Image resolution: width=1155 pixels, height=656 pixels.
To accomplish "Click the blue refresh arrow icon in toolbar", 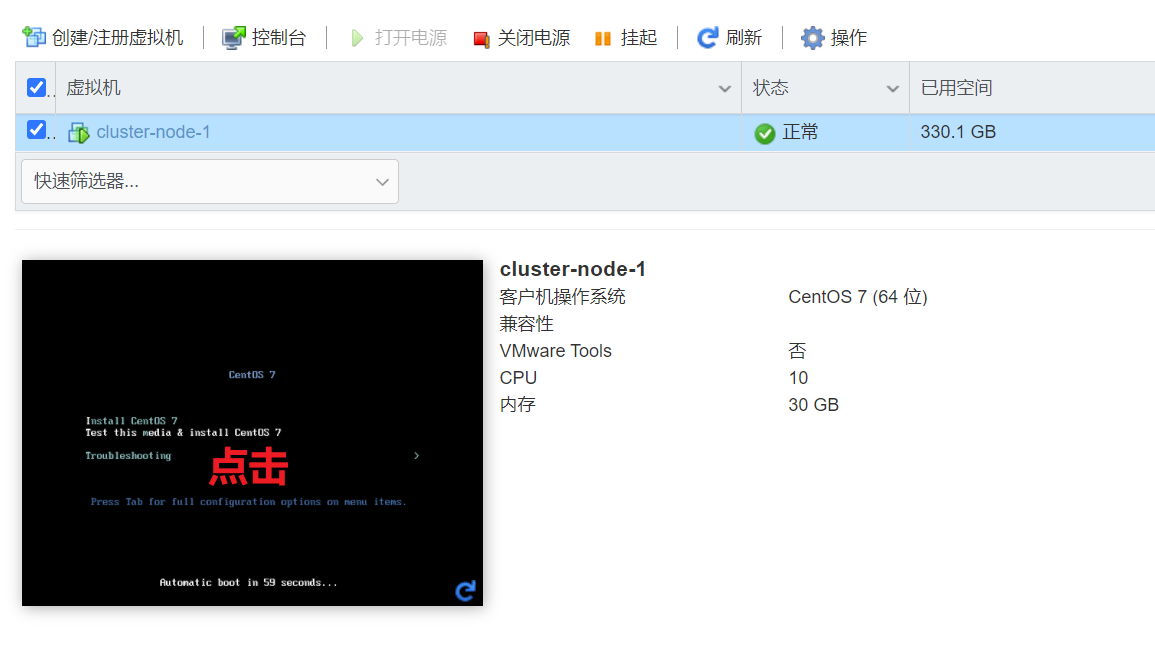I will [x=707, y=38].
